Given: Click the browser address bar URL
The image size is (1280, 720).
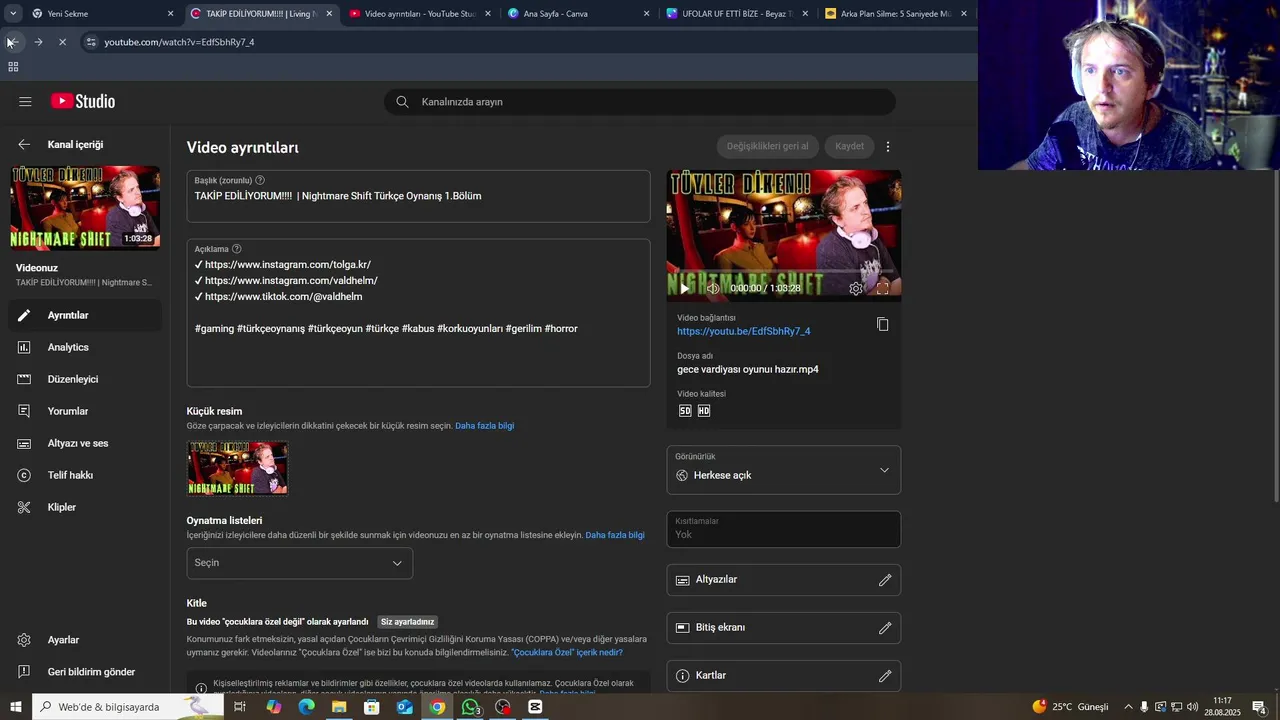Looking at the screenshot, I should [x=179, y=42].
